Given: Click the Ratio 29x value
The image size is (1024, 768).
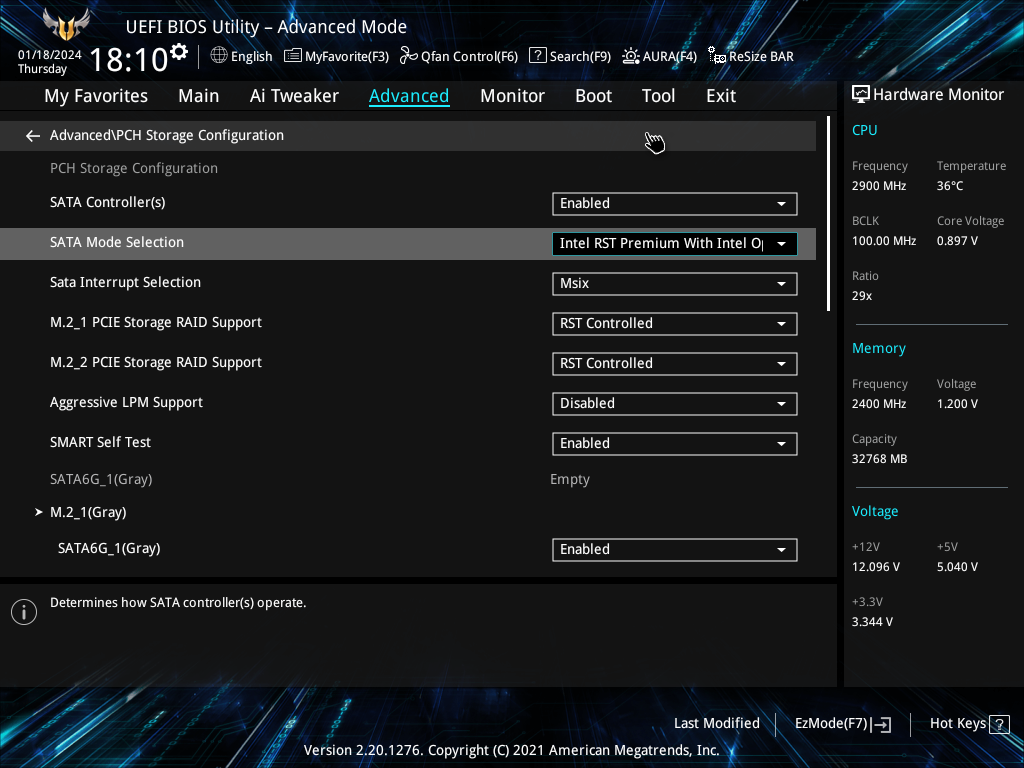Looking at the screenshot, I should click(x=861, y=296).
